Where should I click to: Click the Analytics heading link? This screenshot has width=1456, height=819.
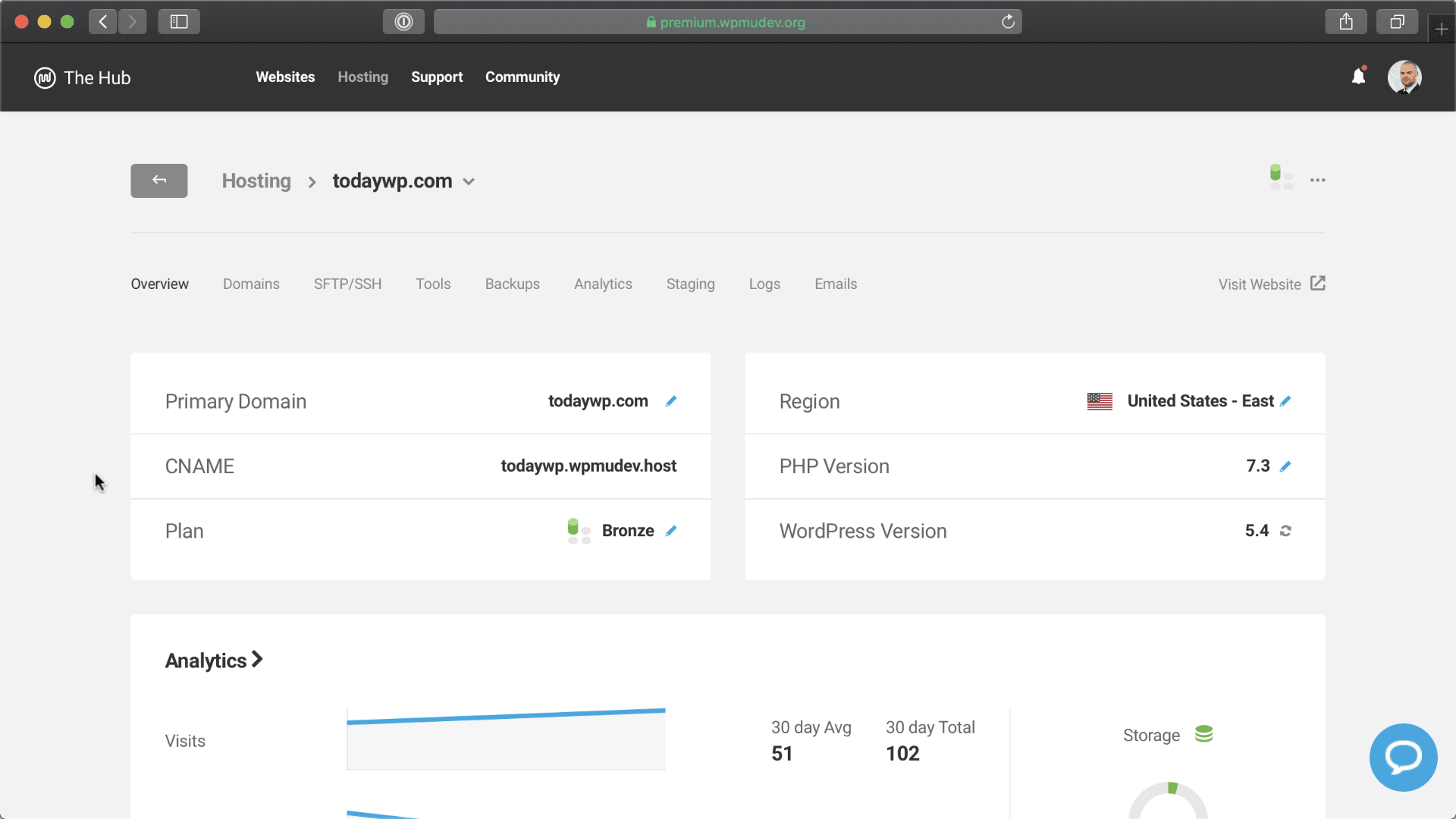(x=206, y=661)
